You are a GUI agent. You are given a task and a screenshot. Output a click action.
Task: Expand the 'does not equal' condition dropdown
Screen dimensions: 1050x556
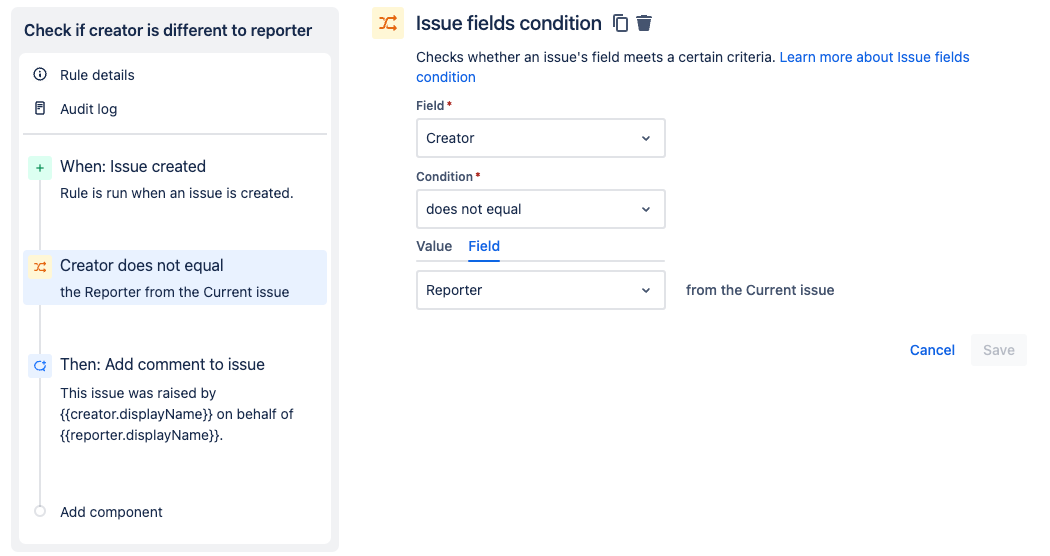[540, 209]
